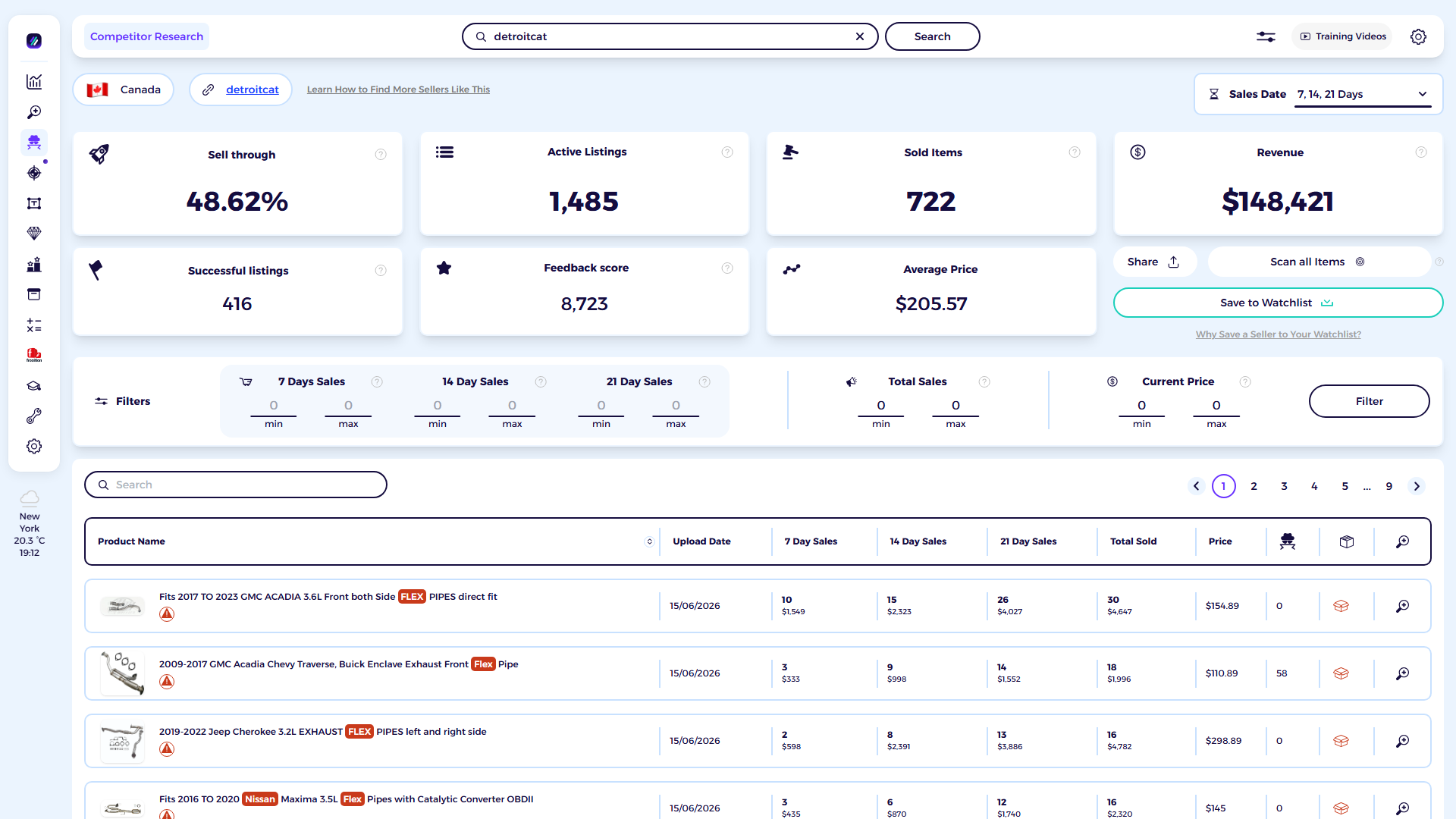Open Learn How to Find More Sellers link
The height and width of the screenshot is (819, 1456).
[398, 89]
